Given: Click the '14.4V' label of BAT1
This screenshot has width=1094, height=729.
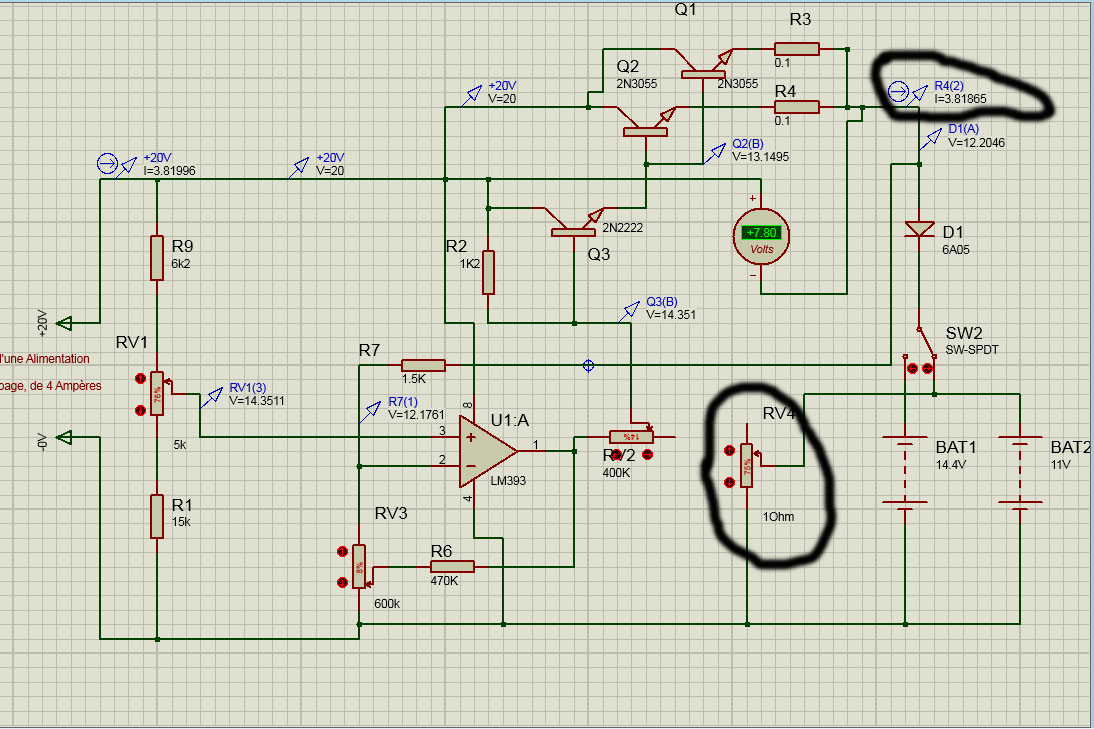Looking at the screenshot, I should tap(951, 465).
